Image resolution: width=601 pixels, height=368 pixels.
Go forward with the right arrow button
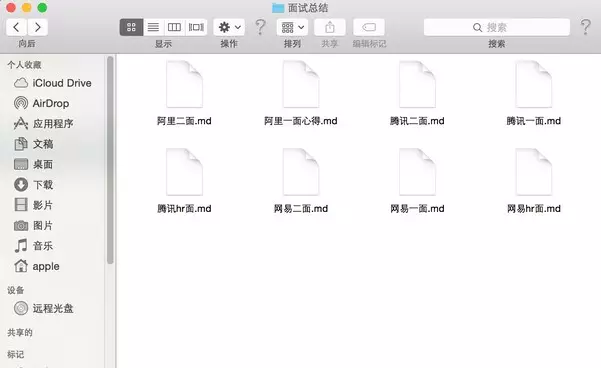tap(38, 27)
